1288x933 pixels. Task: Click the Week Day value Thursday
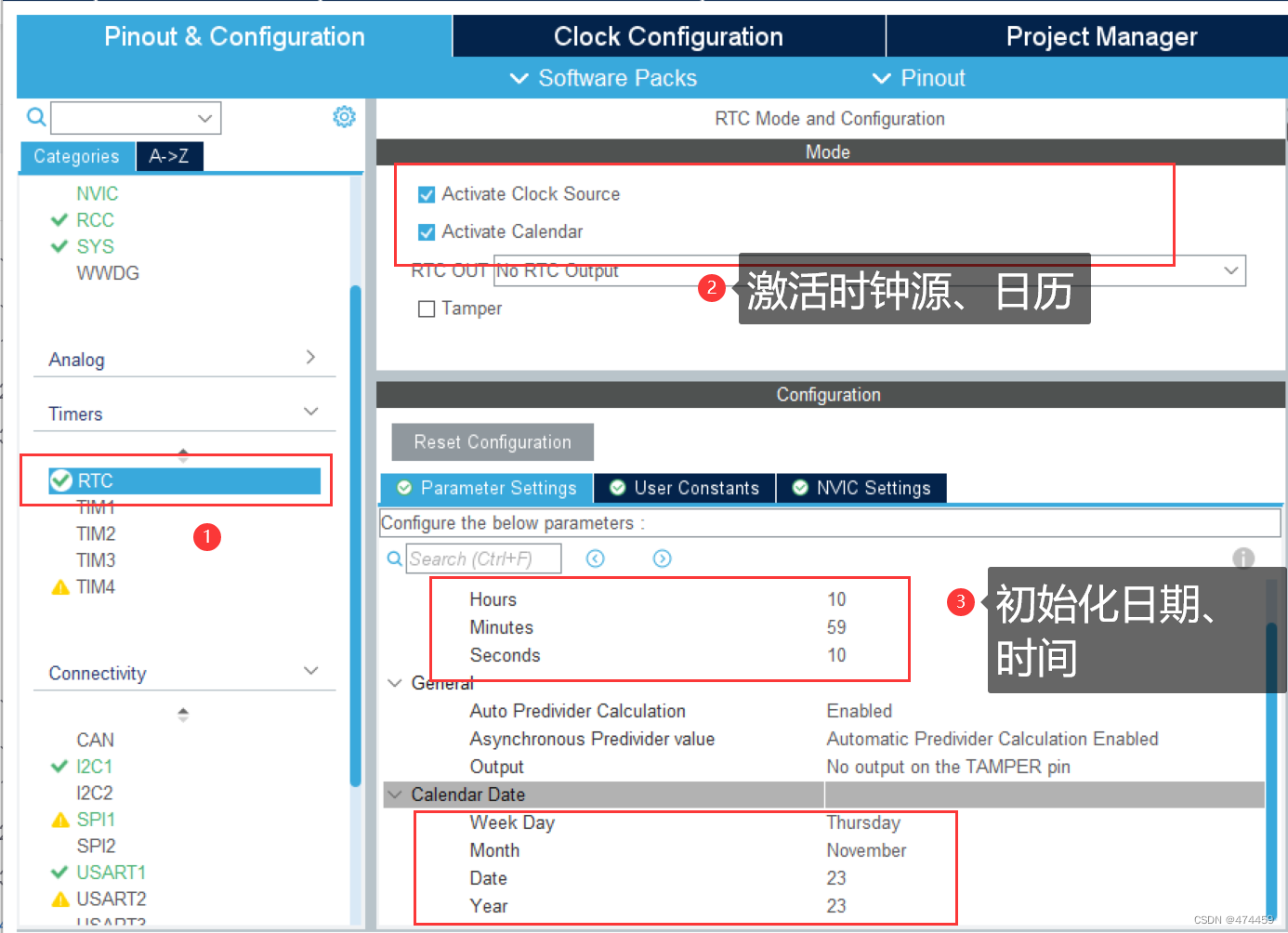[863, 822]
